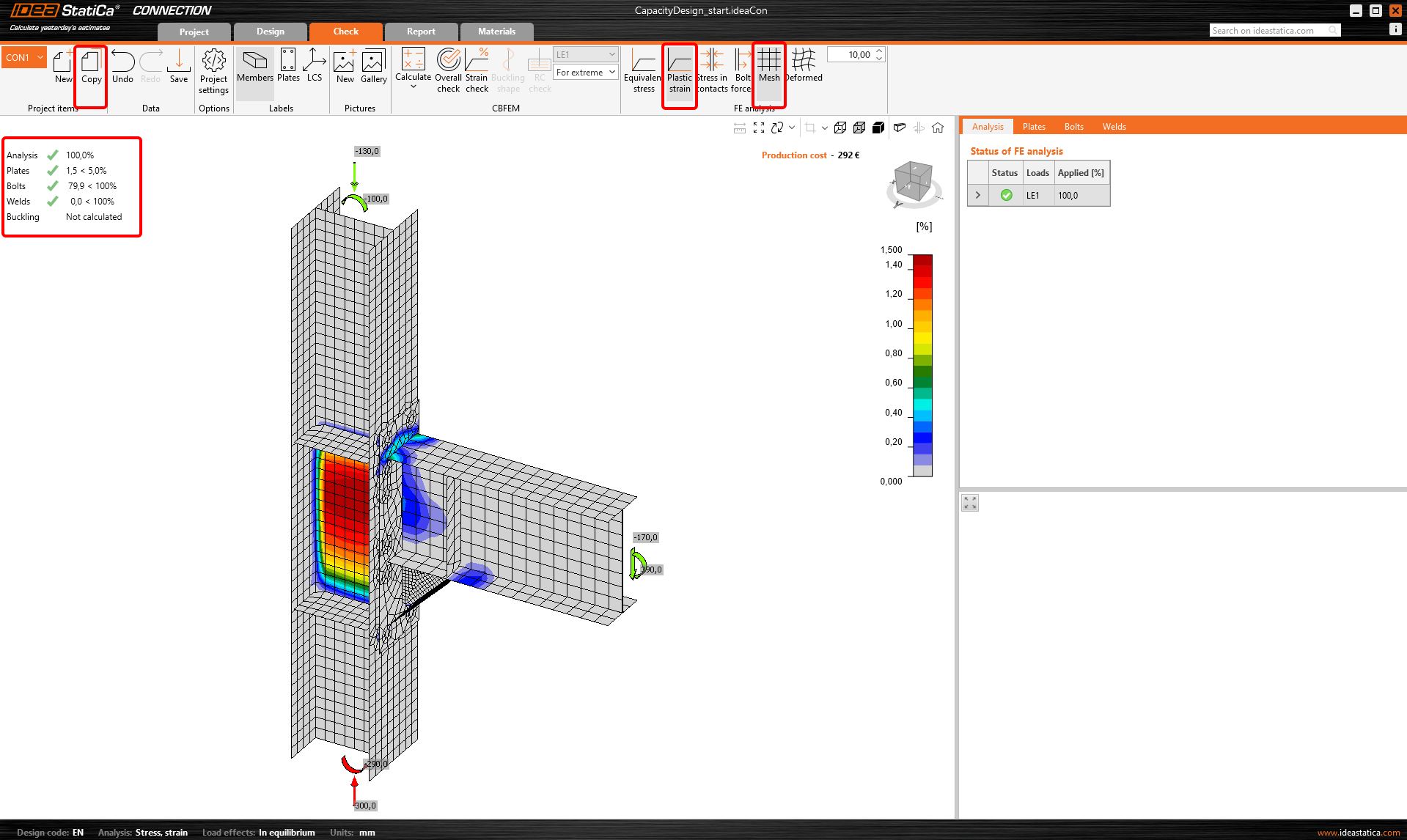Open the Bolts results tab
Screen dimensions: 1407x840
pos(1073,127)
